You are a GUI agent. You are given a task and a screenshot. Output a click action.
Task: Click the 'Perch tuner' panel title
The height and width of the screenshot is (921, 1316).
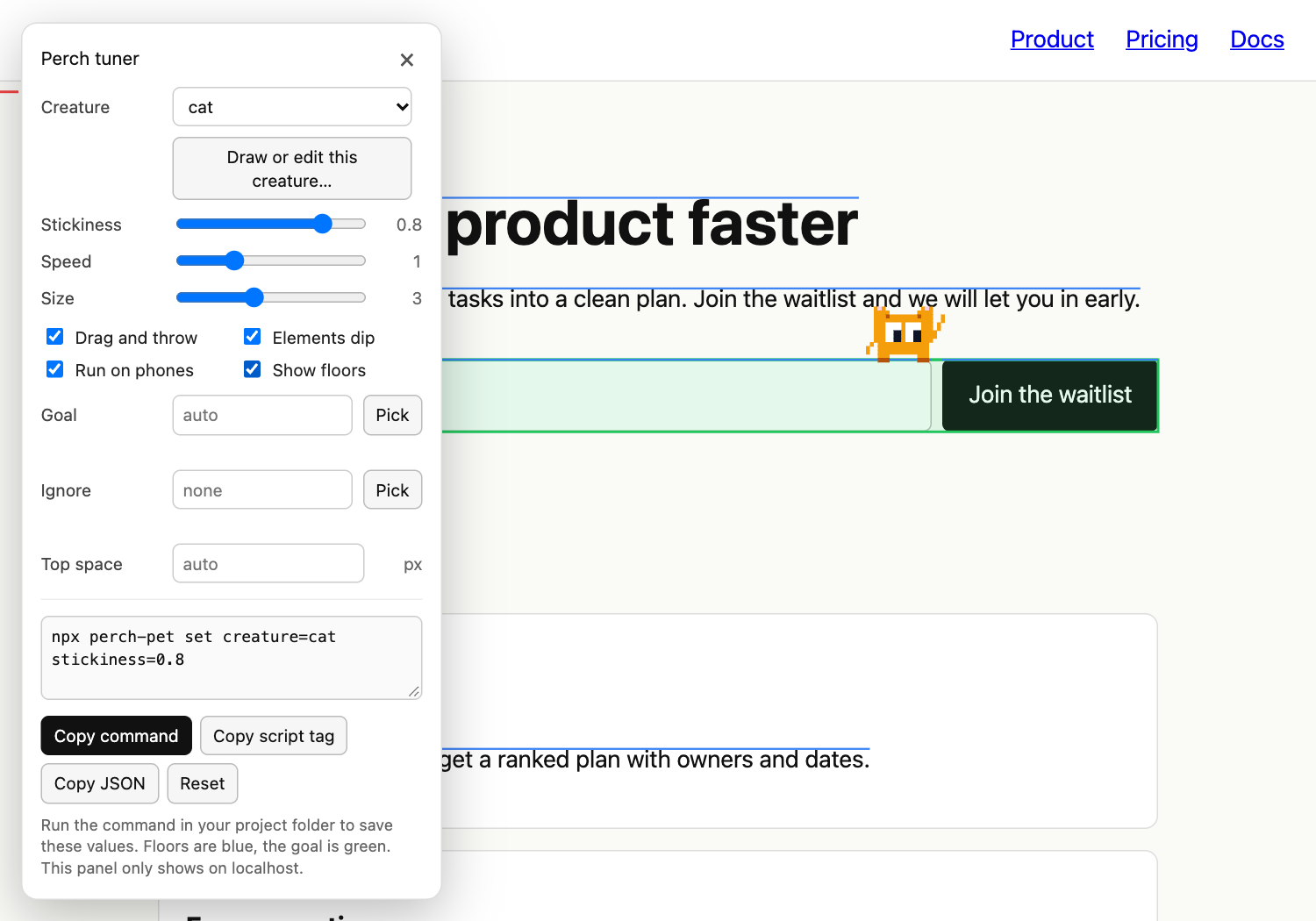(90, 59)
